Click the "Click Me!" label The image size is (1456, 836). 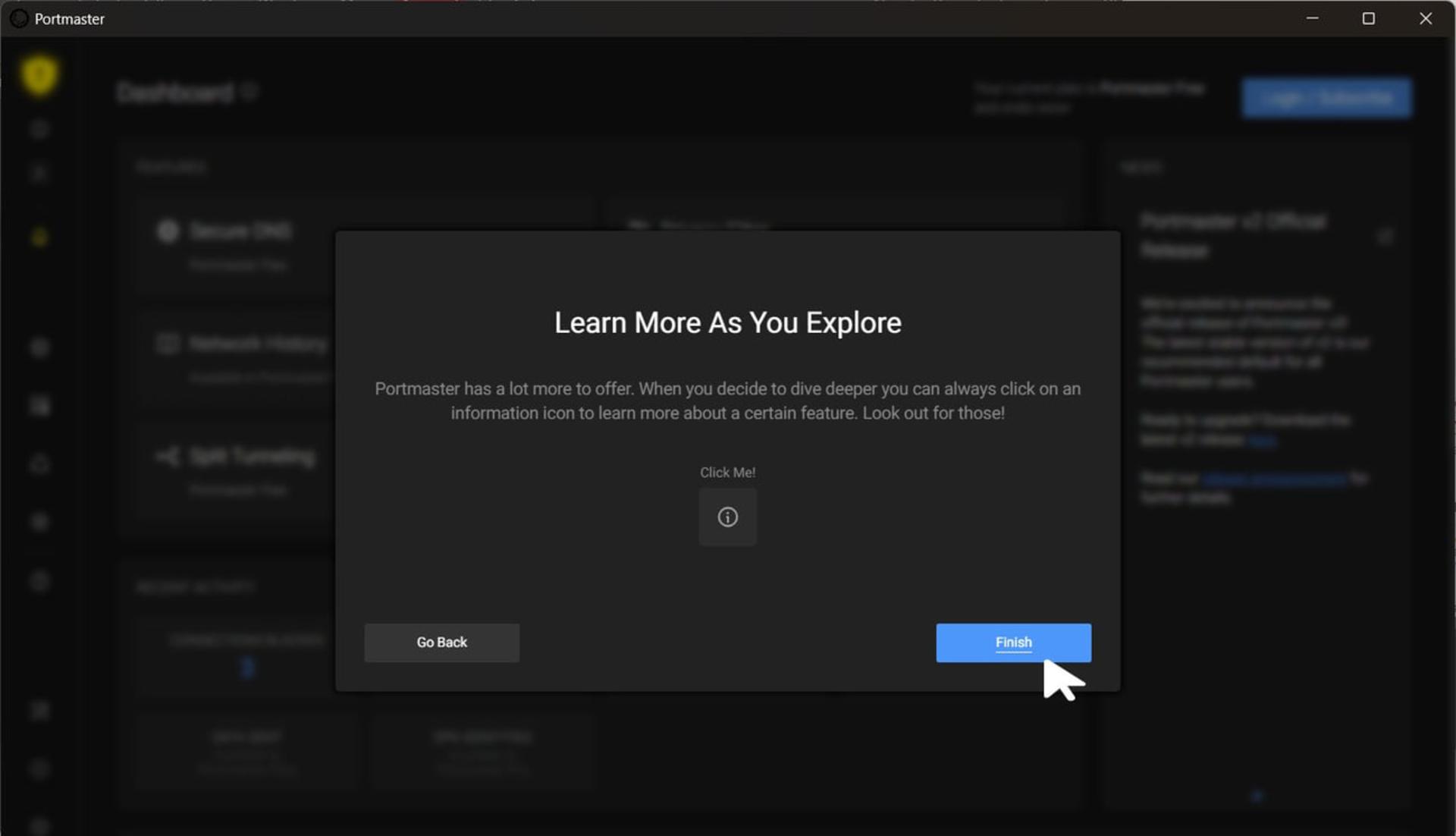coord(727,473)
